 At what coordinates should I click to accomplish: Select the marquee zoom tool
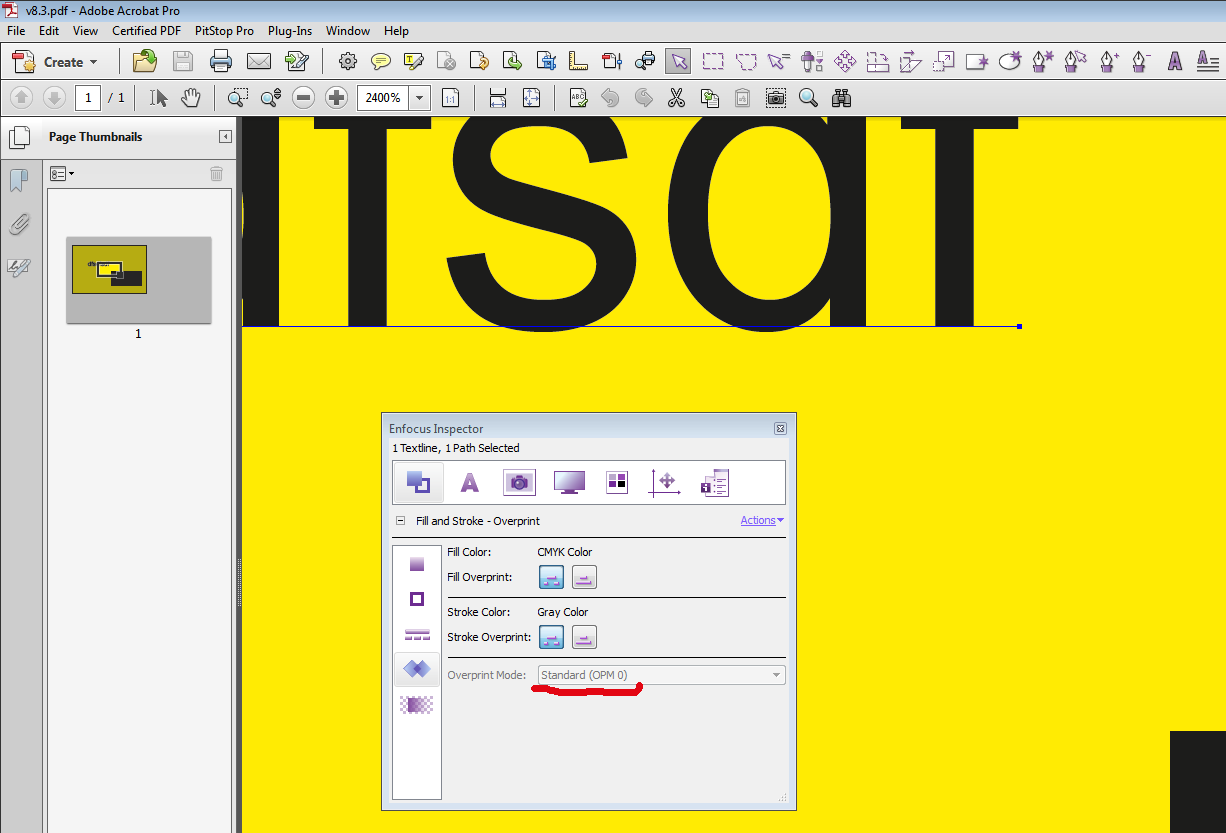[x=237, y=98]
